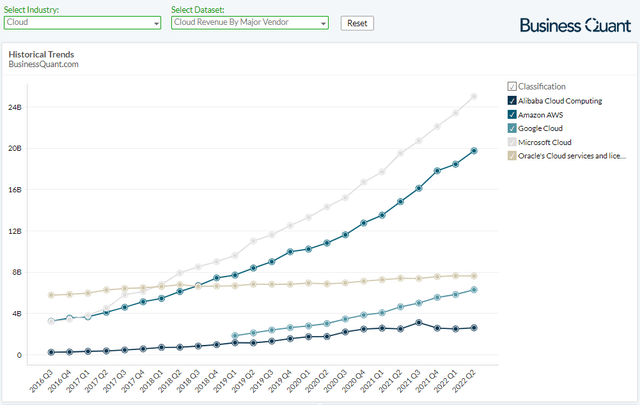Click the Business Quant logo
Screen dimensions: 640x405
(575, 24)
